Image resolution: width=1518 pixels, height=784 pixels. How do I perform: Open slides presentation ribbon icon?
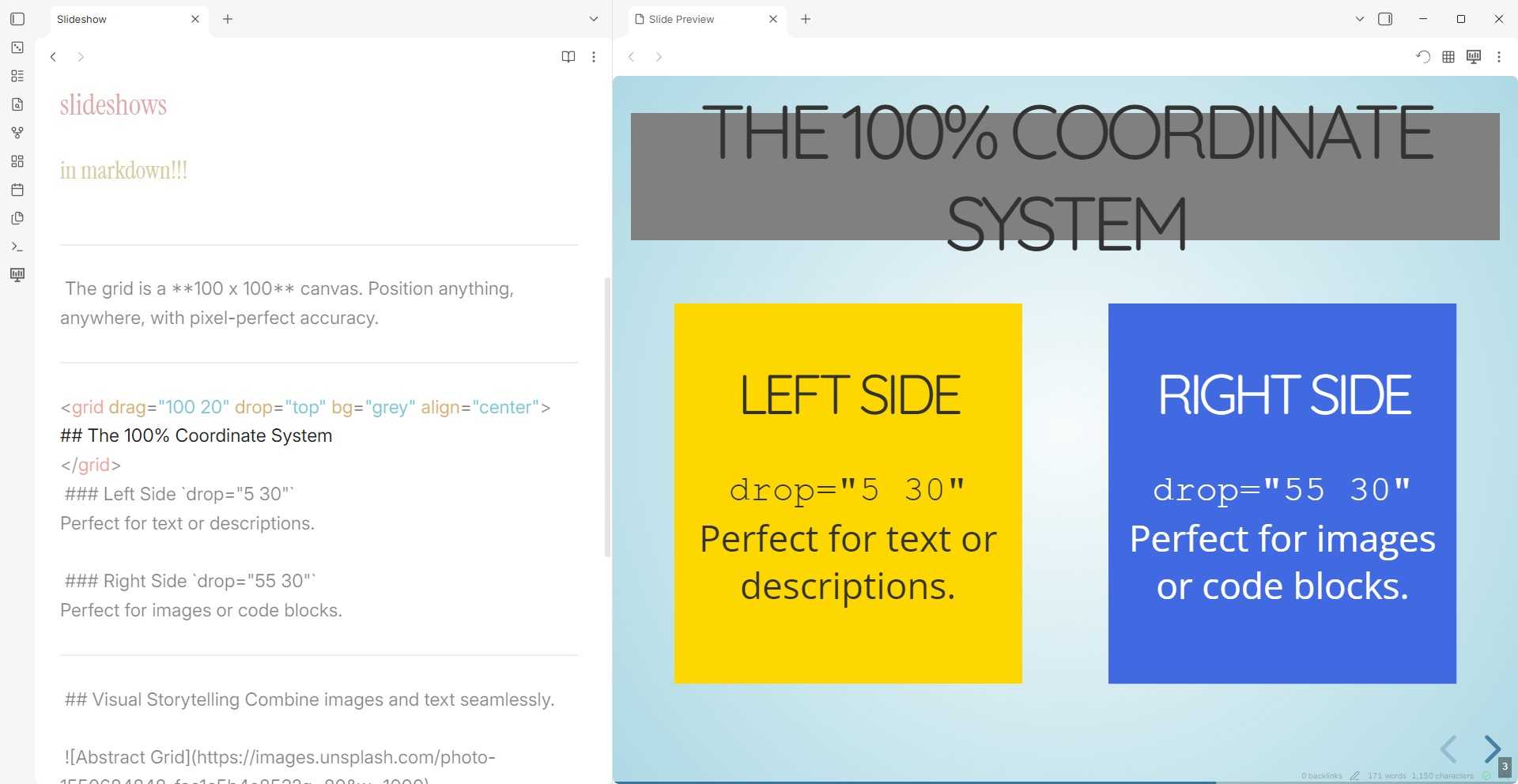(17, 275)
